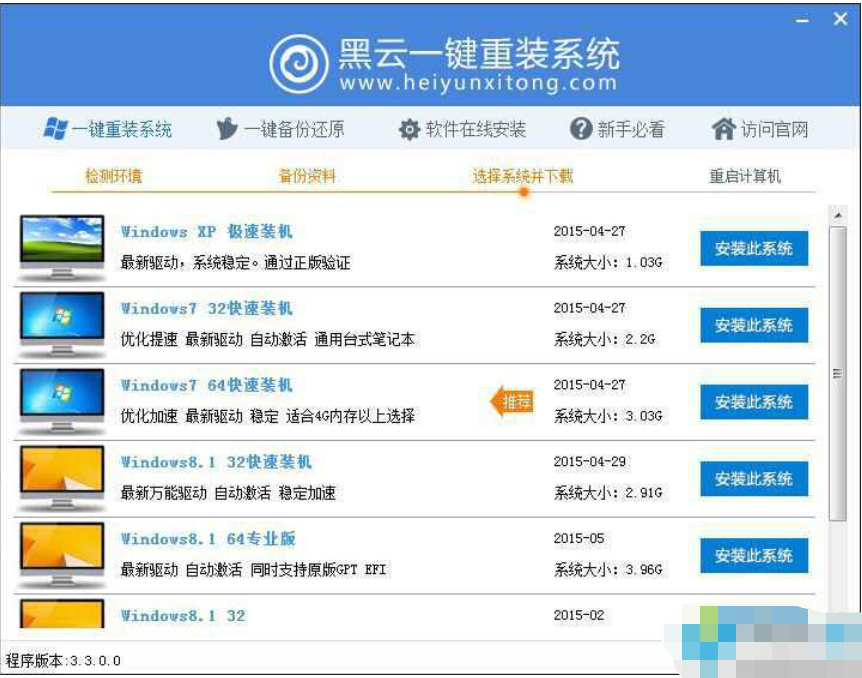Image resolution: width=862 pixels, height=678 pixels.
Task: Click the 程序版本:3.3.0.0 status text
Action: [x=63, y=660]
